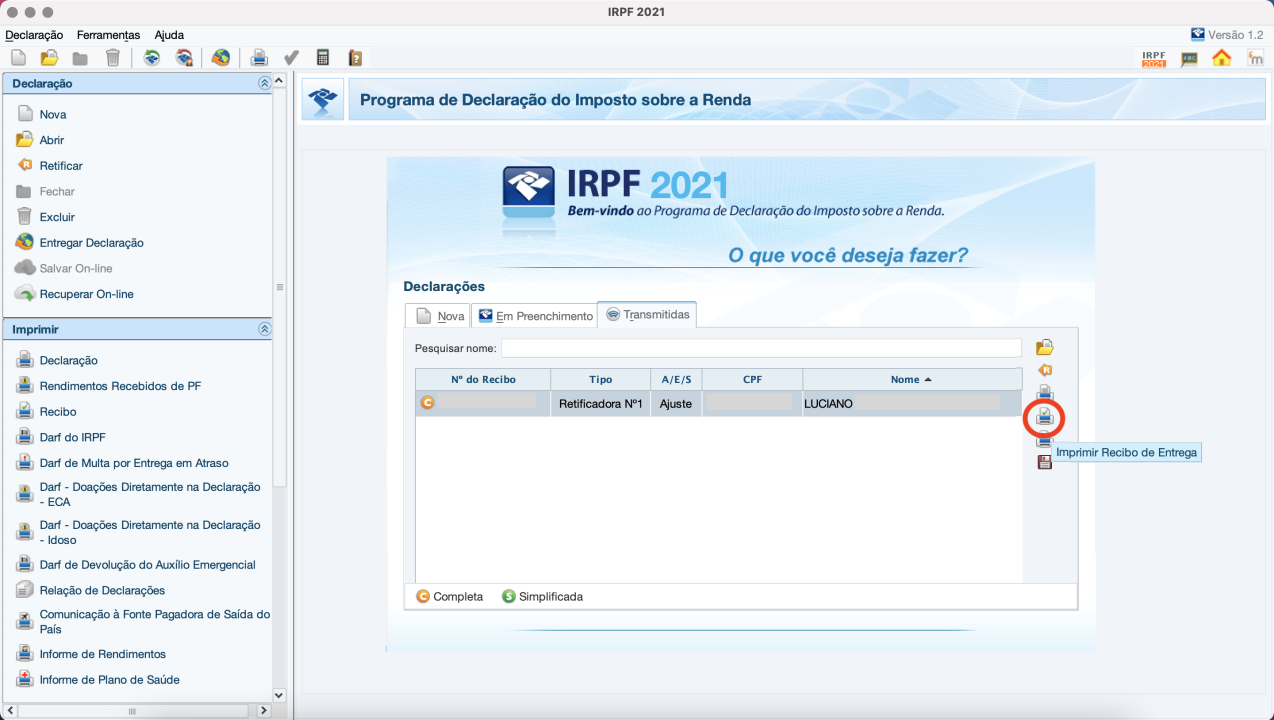Click the calculator icon in the top toolbar

coord(323,58)
